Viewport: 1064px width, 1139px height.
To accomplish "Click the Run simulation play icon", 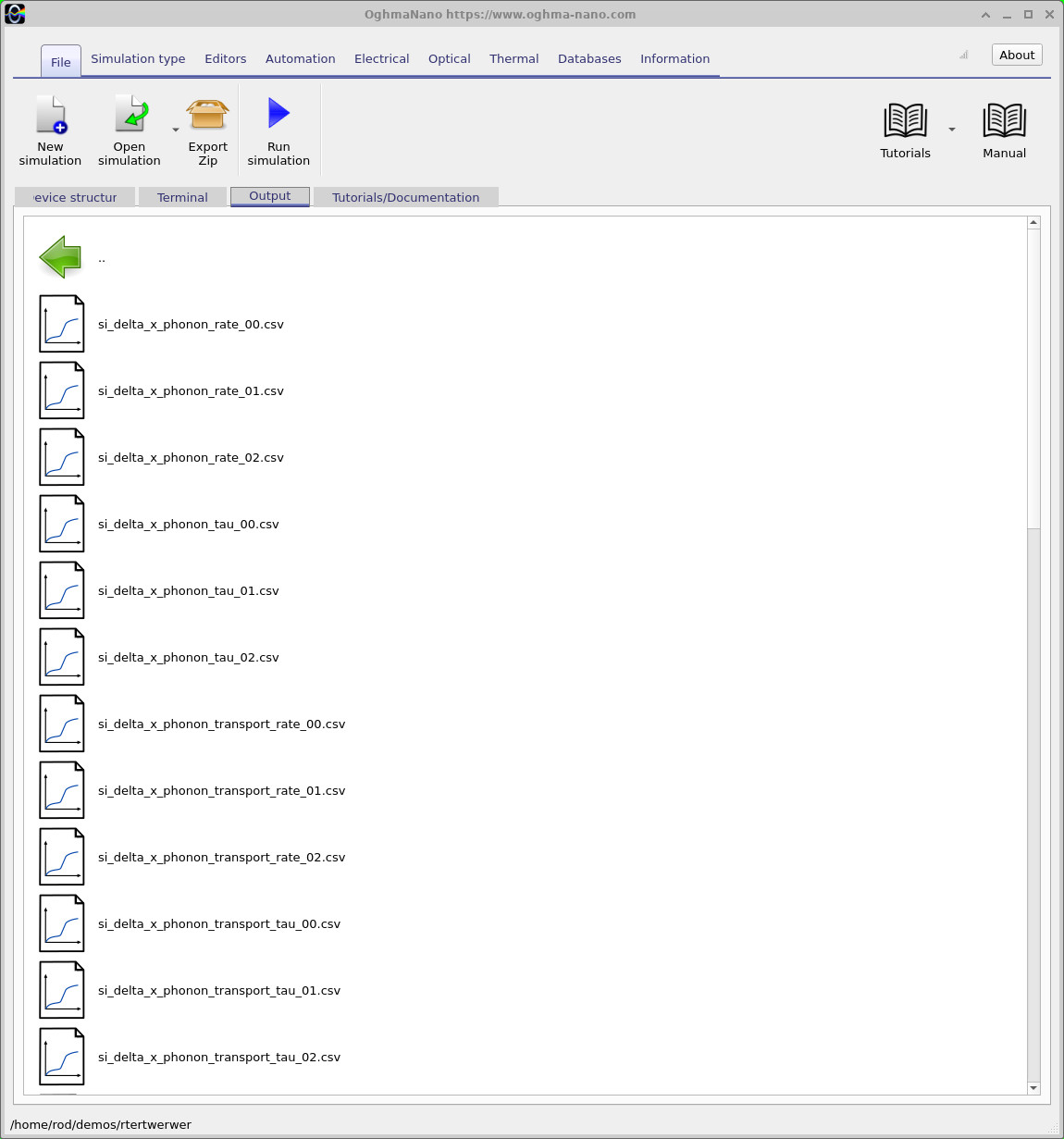I will click(278, 113).
